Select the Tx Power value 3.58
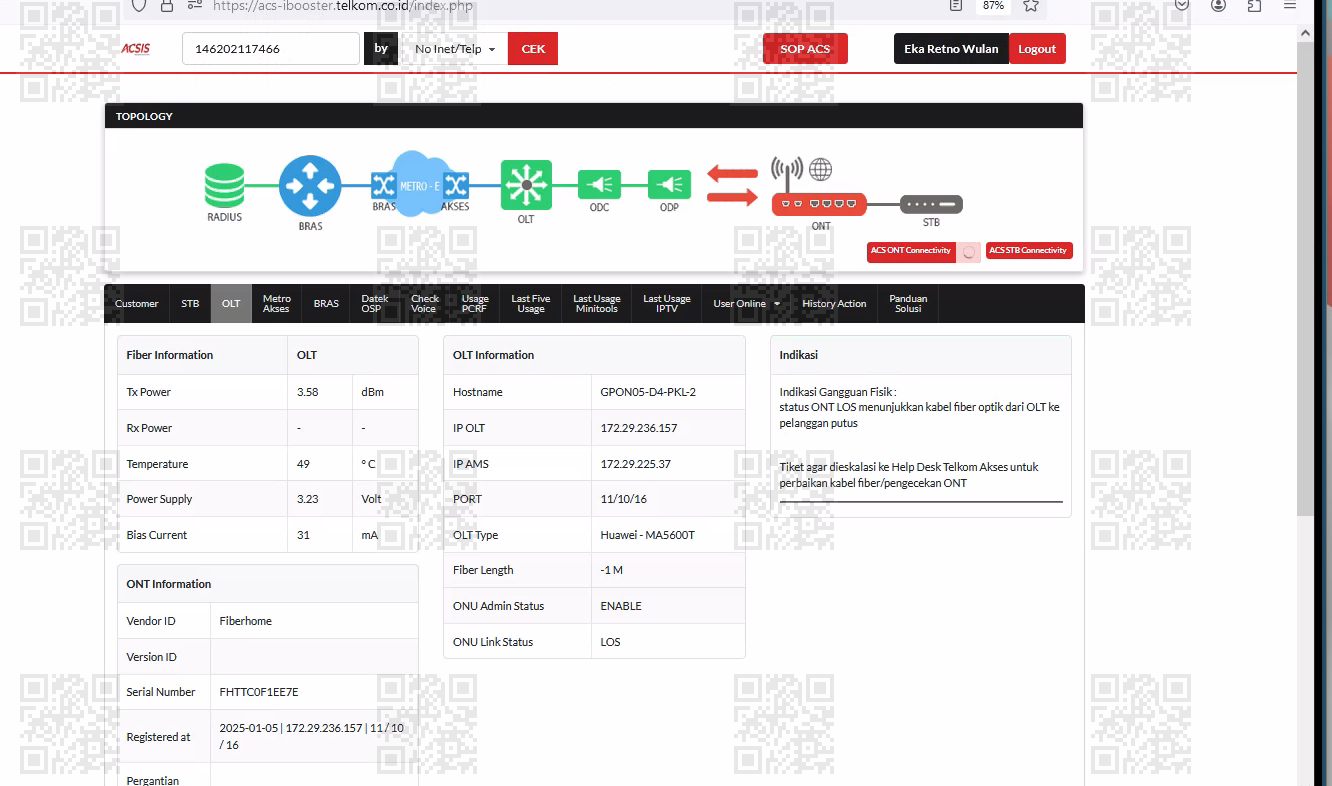 click(308, 392)
